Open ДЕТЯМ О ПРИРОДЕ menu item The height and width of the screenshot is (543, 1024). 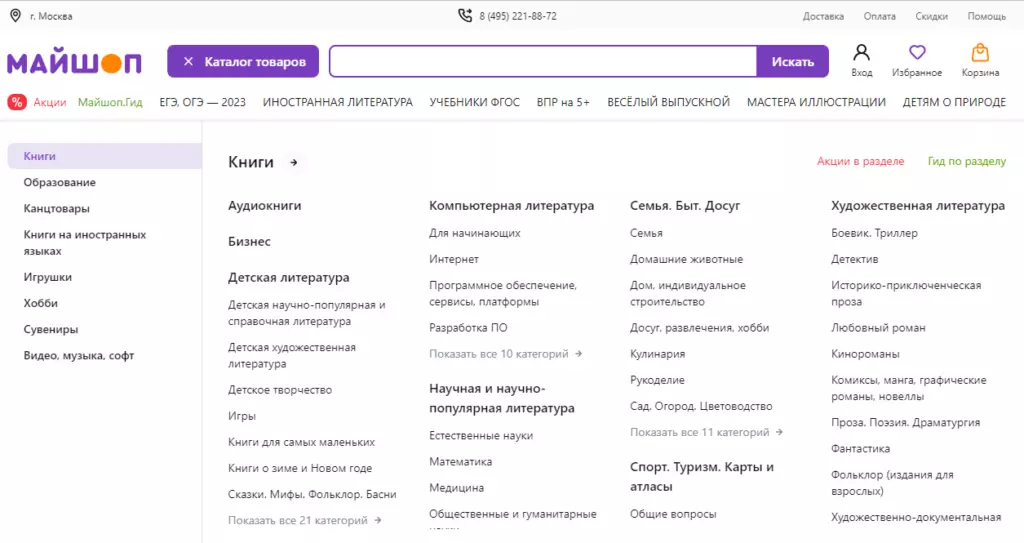click(954, 102)
